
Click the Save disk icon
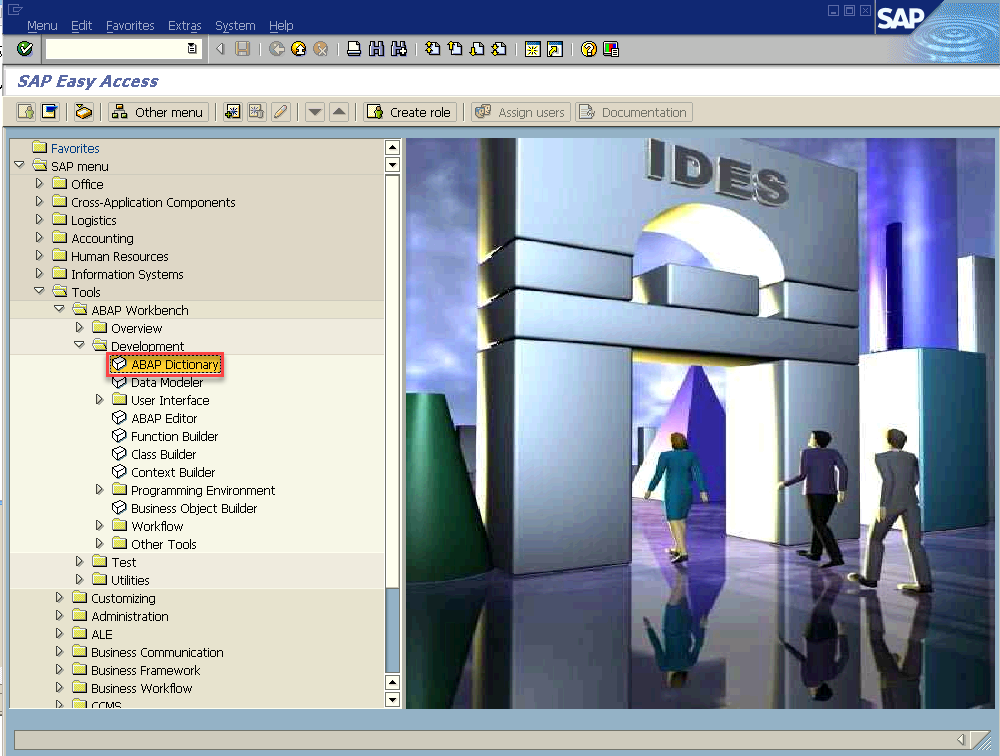point(242,48)
